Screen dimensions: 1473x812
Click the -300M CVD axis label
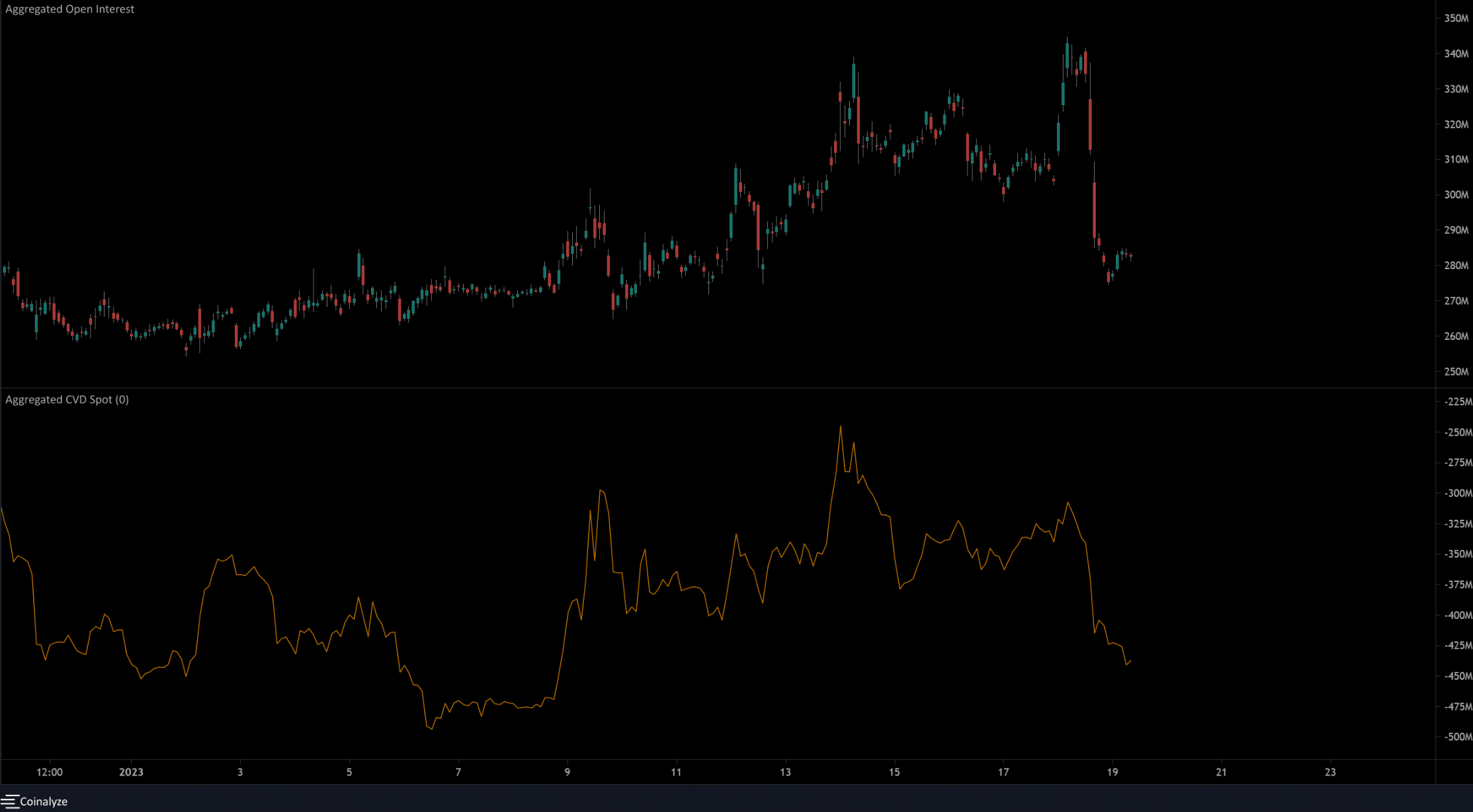click(1458, 493)
